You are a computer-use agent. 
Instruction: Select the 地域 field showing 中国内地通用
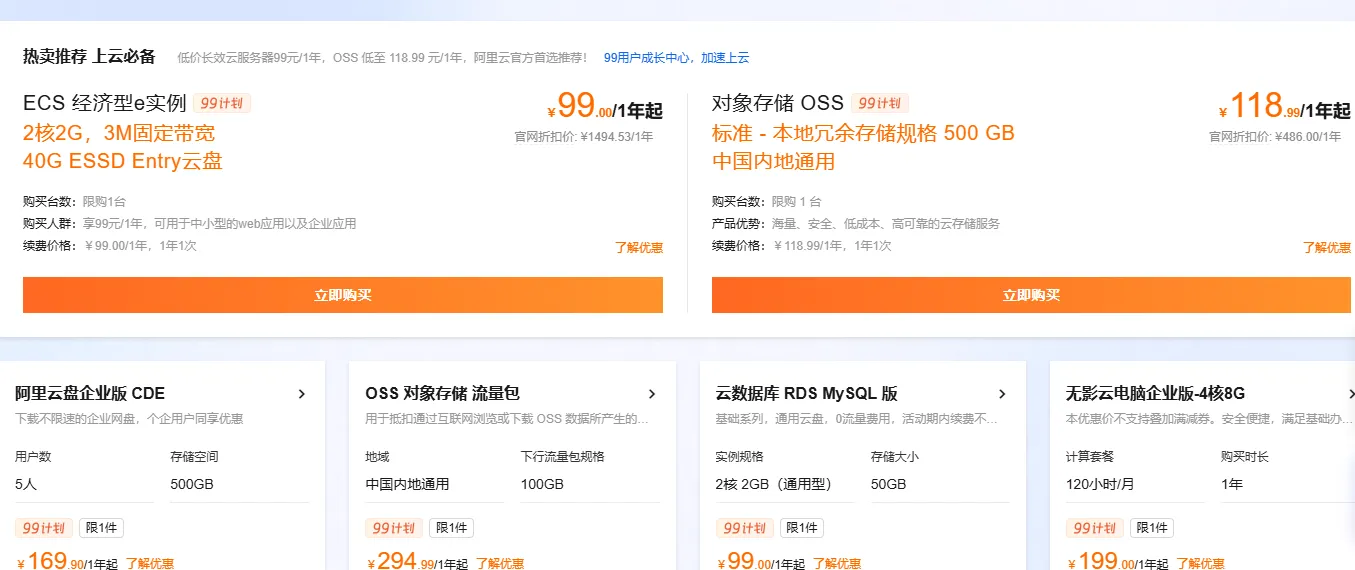435,484
